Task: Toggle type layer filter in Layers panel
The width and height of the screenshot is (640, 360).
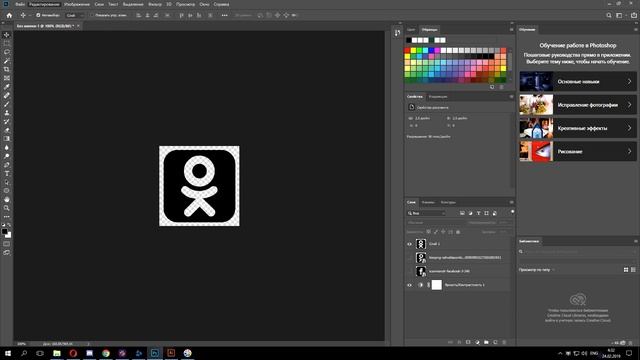Action: (x=478, y=213)
